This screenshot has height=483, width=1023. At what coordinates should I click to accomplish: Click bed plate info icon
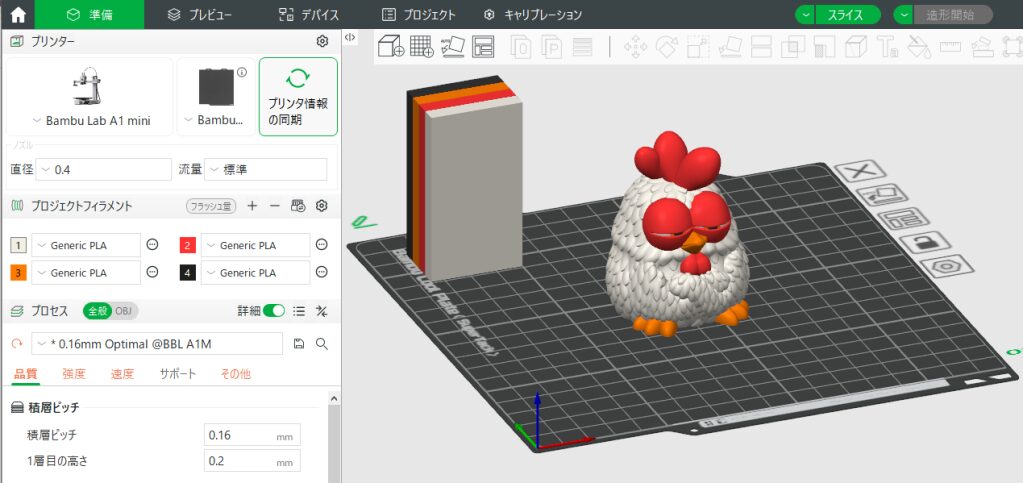click(242, 72)
